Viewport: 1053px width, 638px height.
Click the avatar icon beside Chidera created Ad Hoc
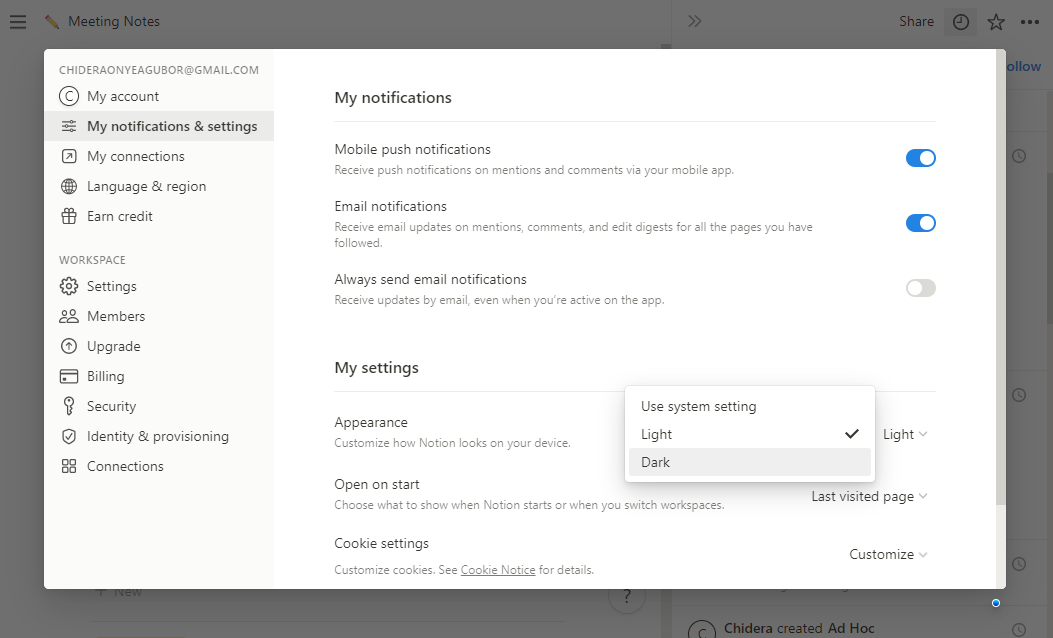[702, 630]
